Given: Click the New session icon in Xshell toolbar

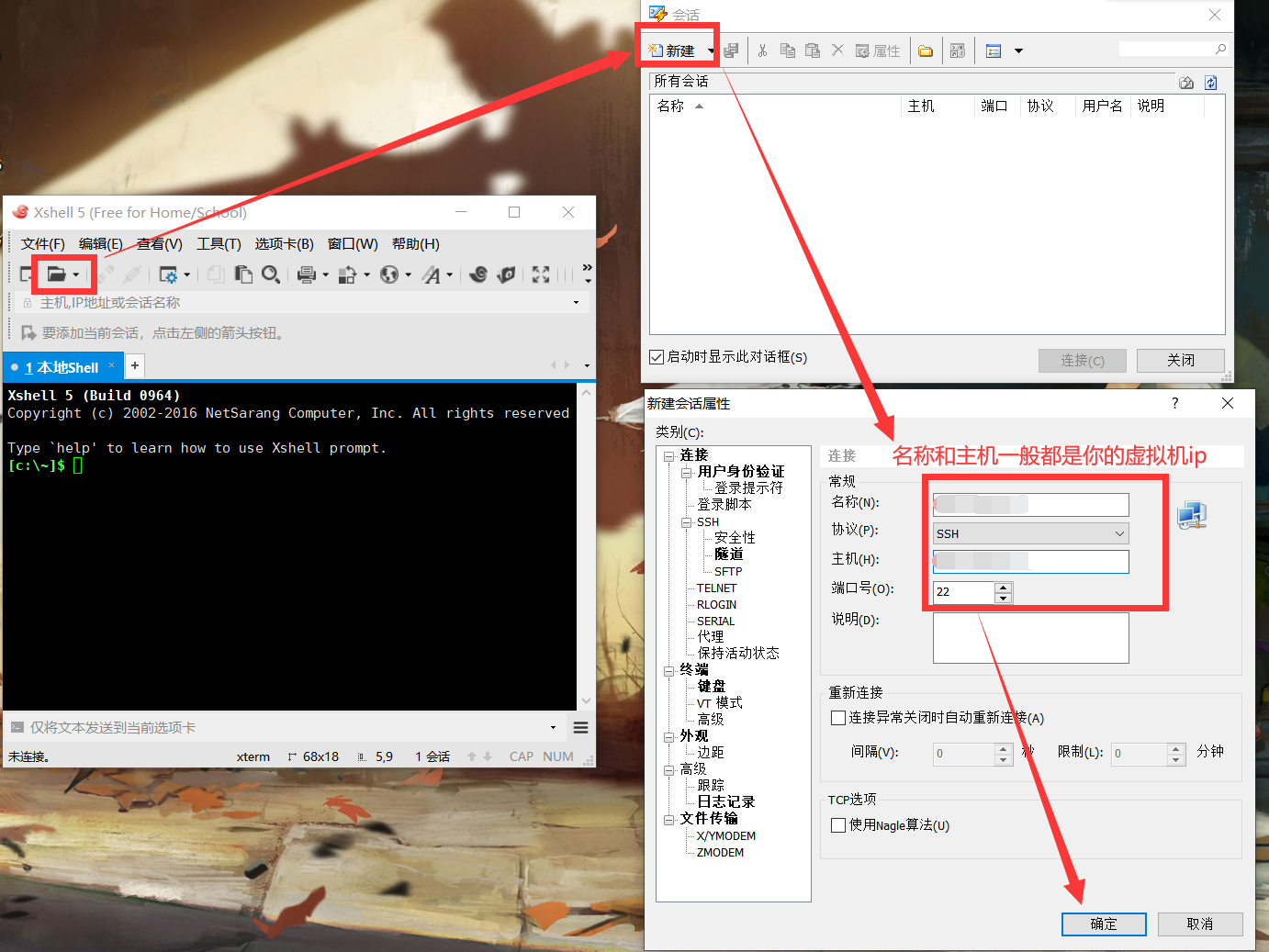Looking at the screenshot, I should click(x=26, y=274).
